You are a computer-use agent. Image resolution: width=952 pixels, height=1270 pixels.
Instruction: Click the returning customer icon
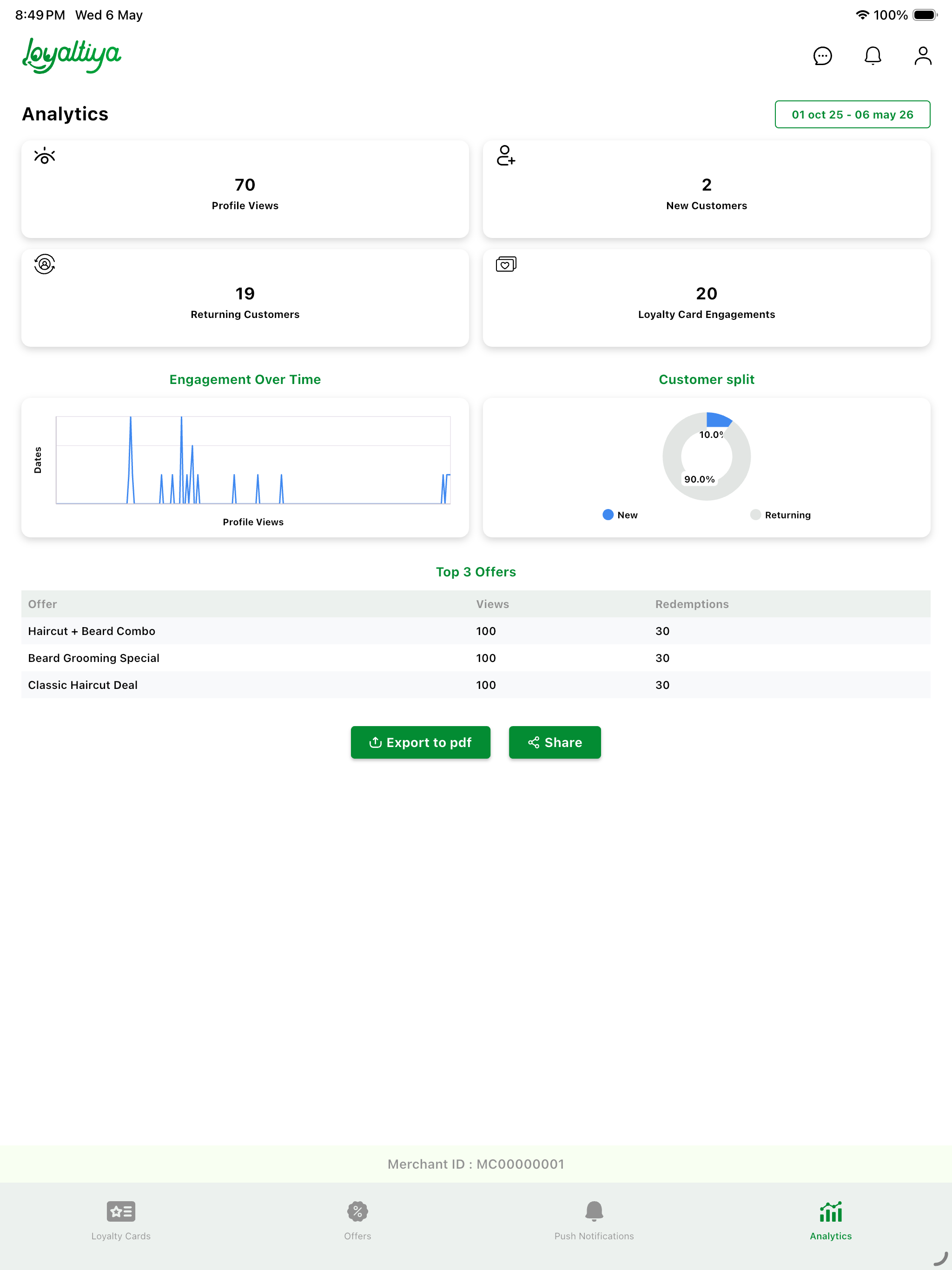(x=44, y=264)
